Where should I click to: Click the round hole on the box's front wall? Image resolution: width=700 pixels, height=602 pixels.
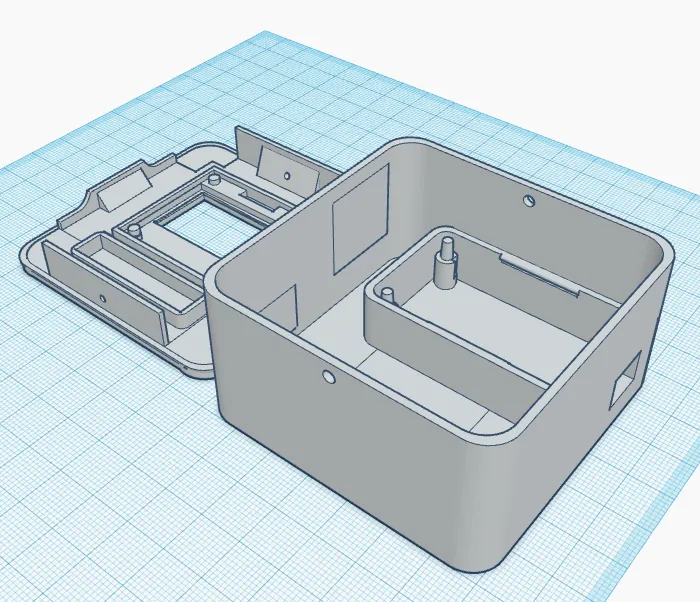[x=329, y=376]
